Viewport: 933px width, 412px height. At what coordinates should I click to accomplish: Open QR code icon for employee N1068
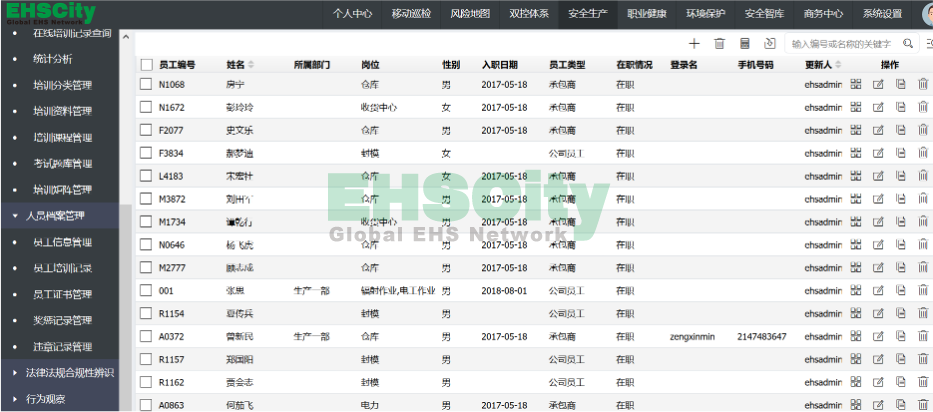856,84
